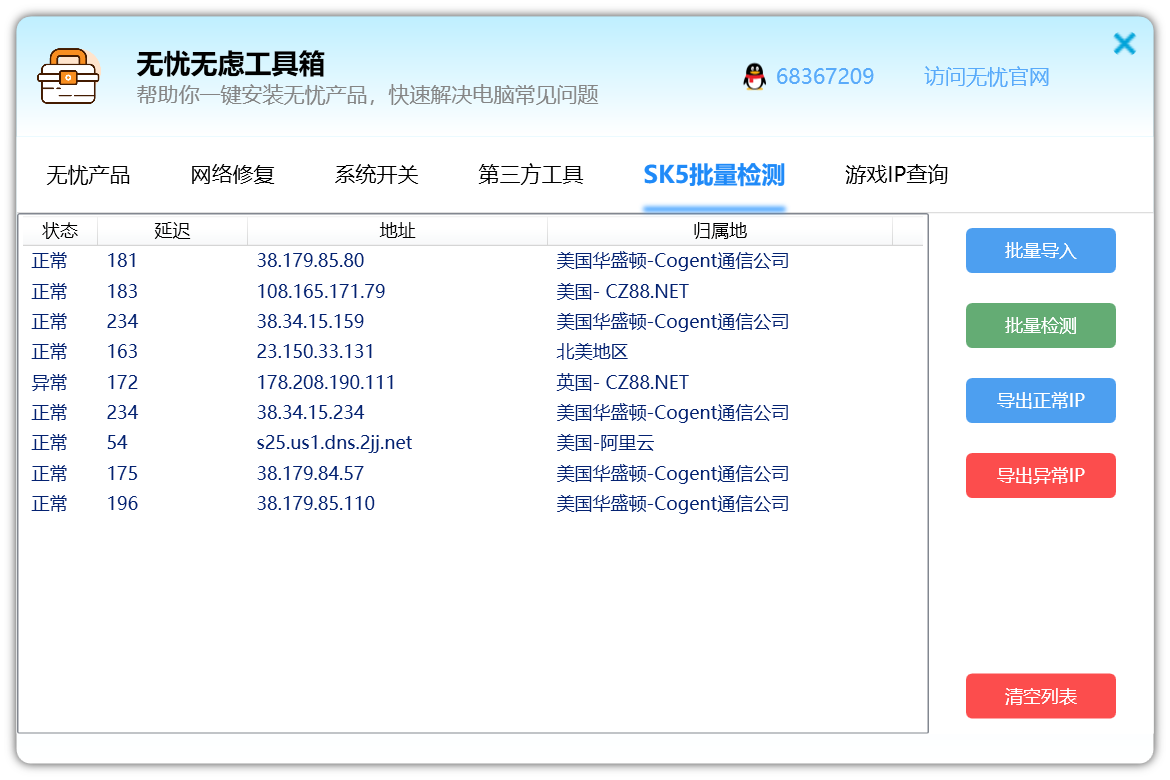Viewport: 1170px width, 780px height.
Task: Sort by the 延迟 column header
Action: (x=172, y=231)
